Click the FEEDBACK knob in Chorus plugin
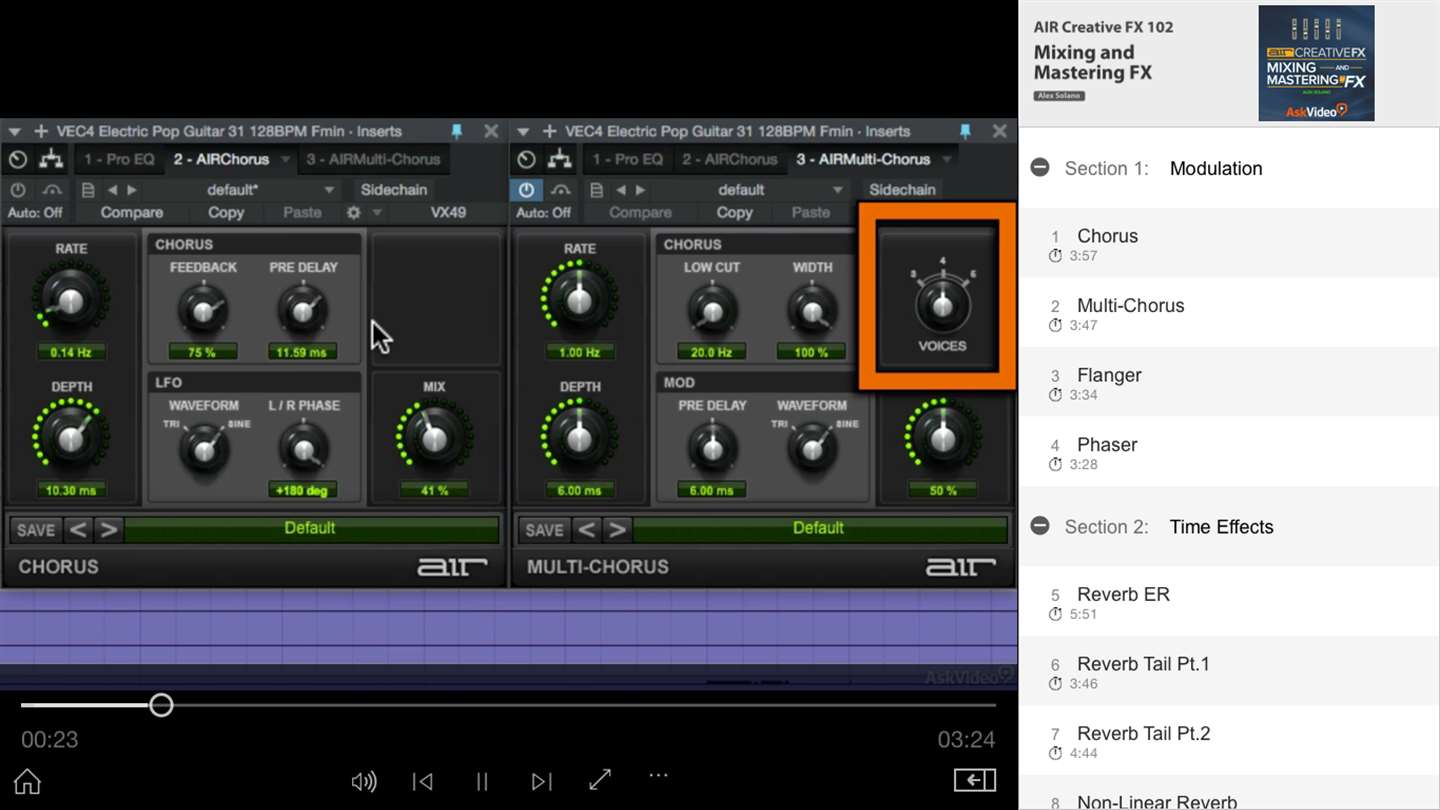1440x810 pixels. click(203, 309)
